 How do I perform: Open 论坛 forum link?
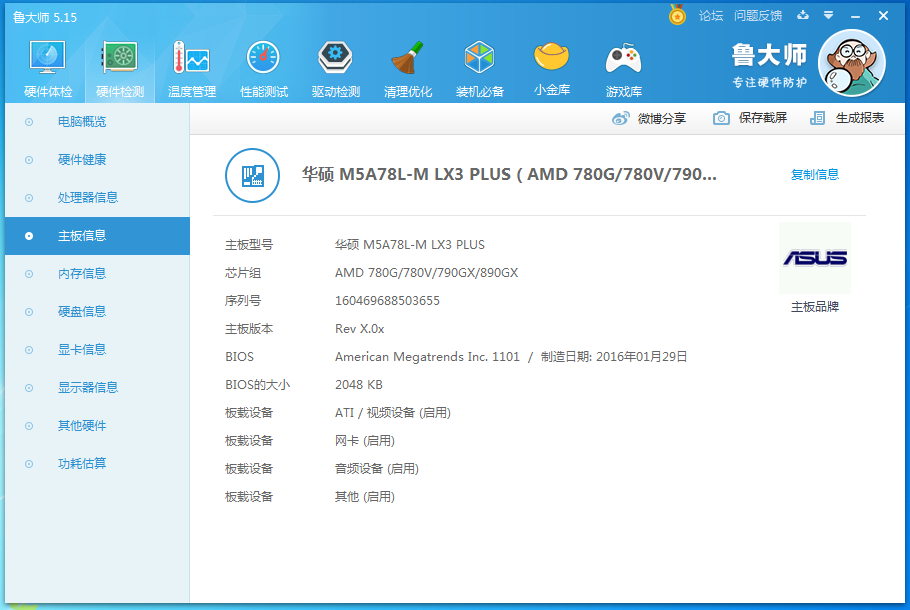click(x=711, y=16)
